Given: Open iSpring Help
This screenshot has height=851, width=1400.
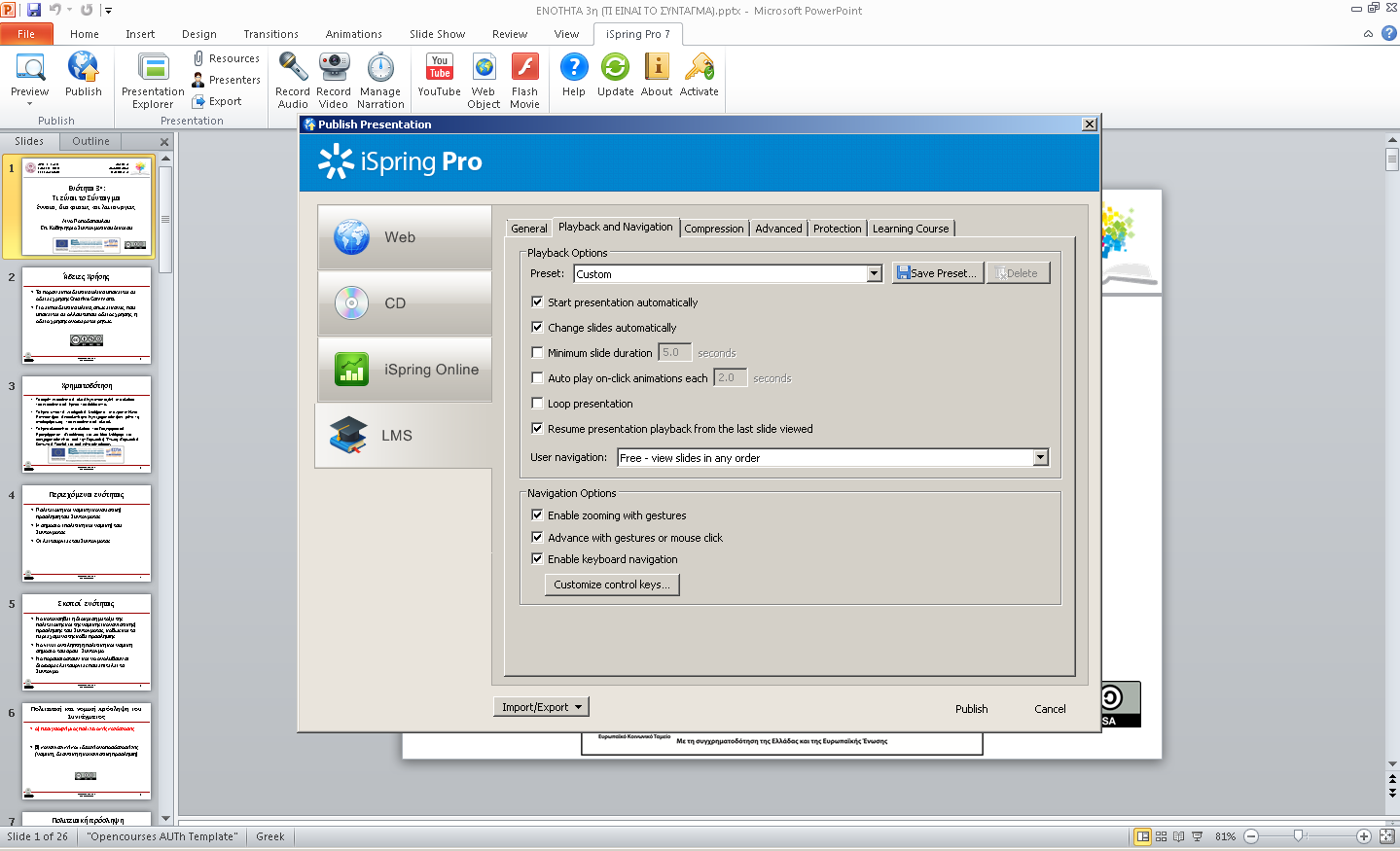Looking at the screenshot, I should tap(574, 75).
